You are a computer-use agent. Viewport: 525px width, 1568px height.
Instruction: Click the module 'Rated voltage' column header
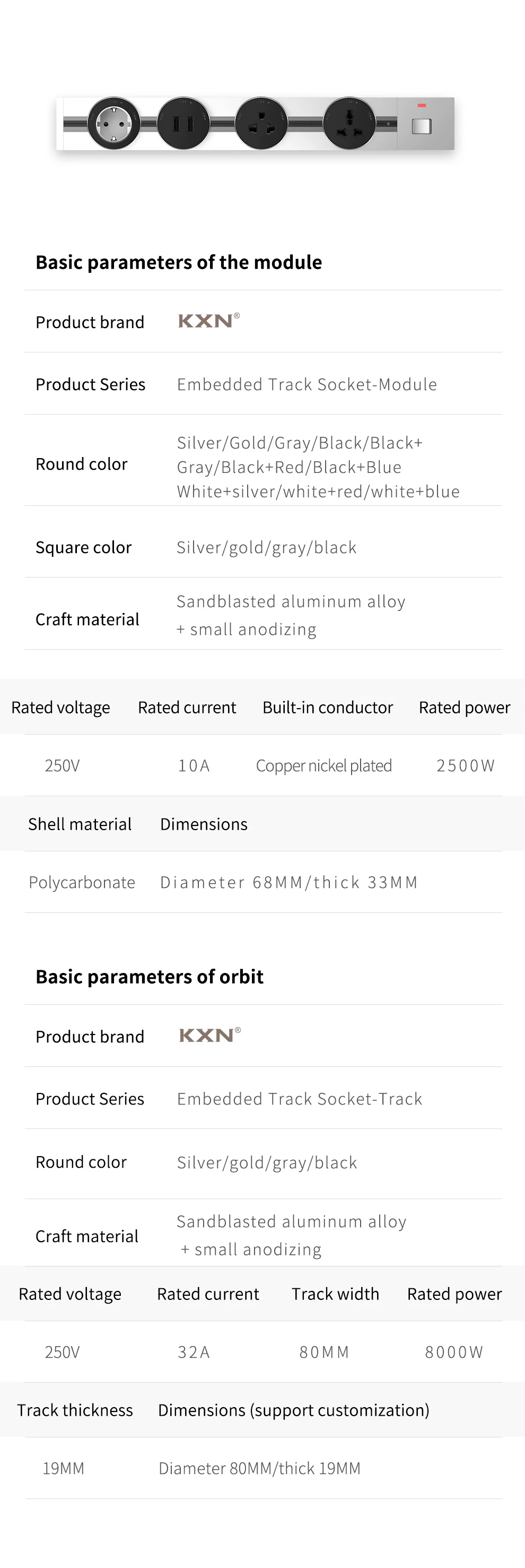click(x=60, y=708)
